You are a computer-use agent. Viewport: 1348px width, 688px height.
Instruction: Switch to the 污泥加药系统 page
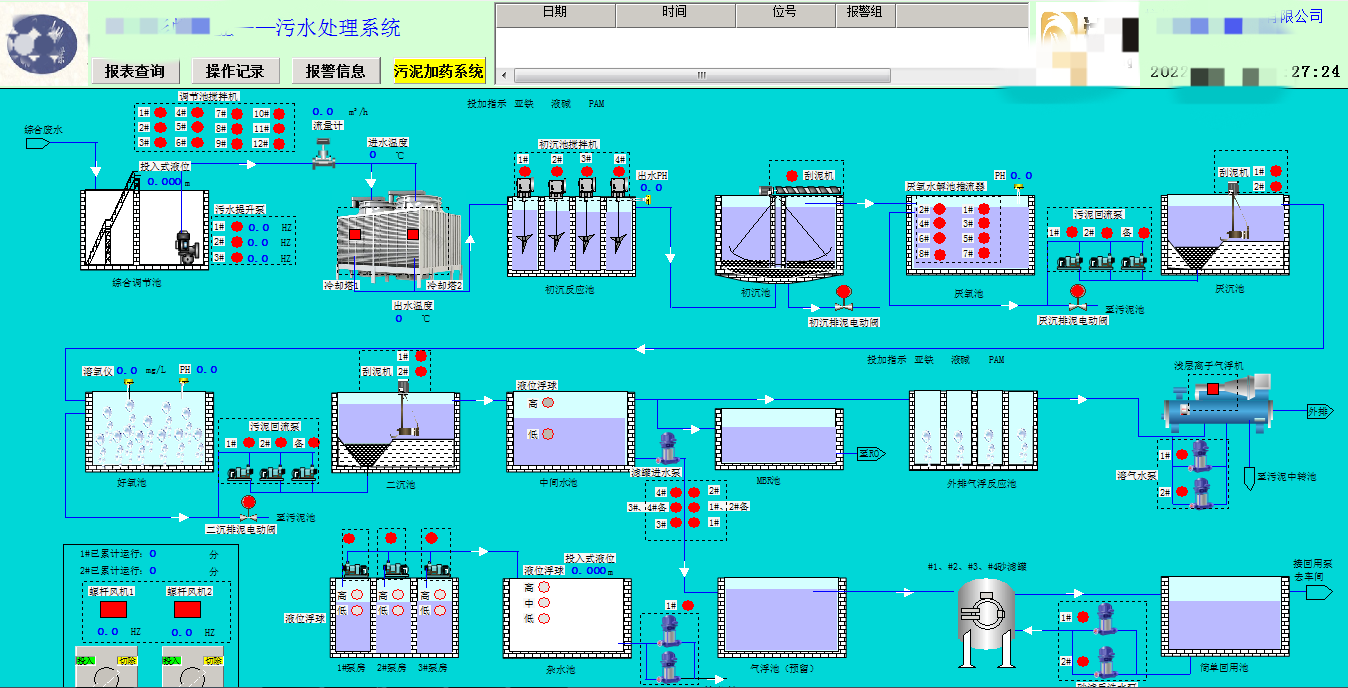click(x=438, y=71)
